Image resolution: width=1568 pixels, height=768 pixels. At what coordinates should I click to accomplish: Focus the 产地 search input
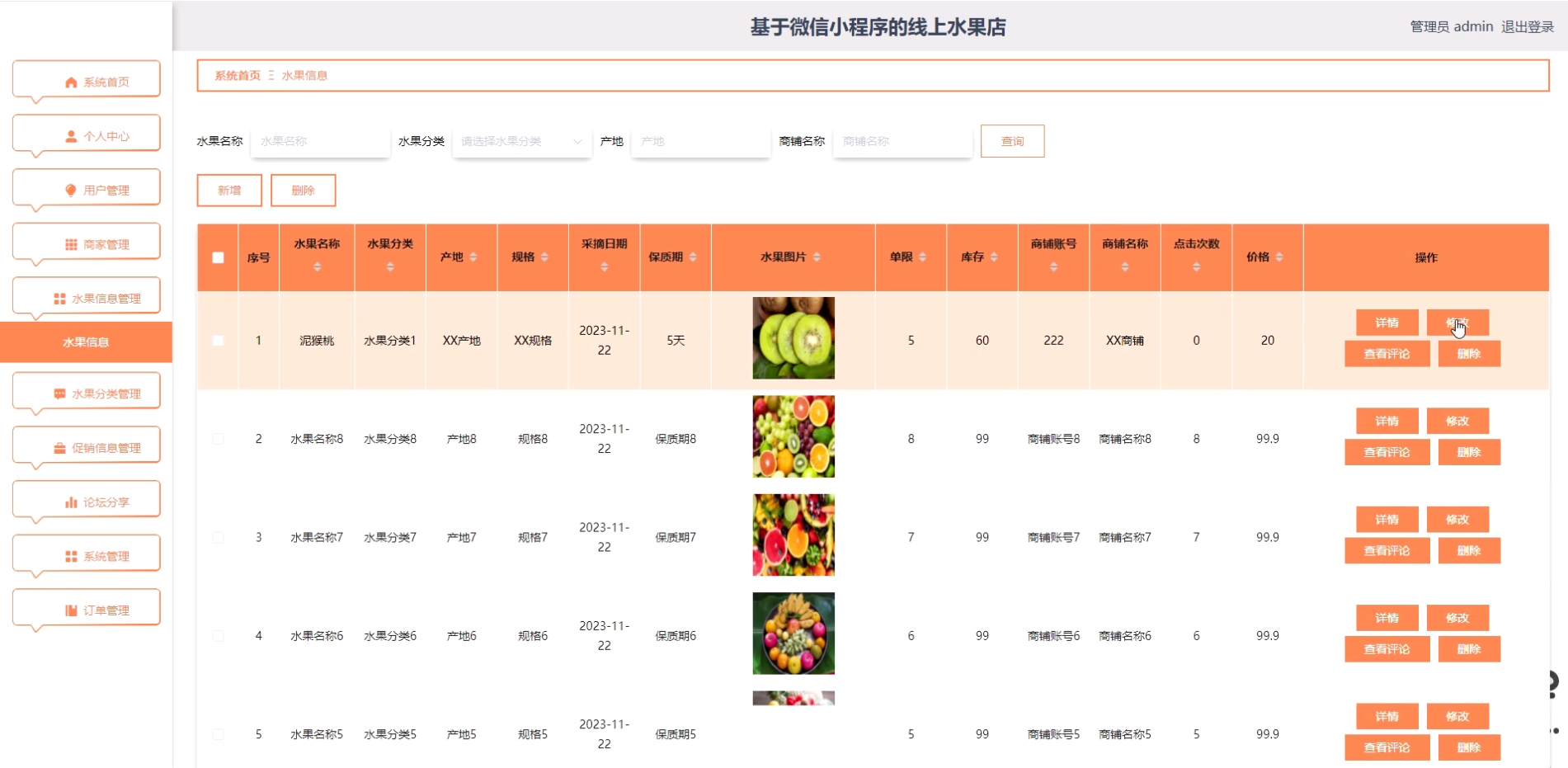701,142
